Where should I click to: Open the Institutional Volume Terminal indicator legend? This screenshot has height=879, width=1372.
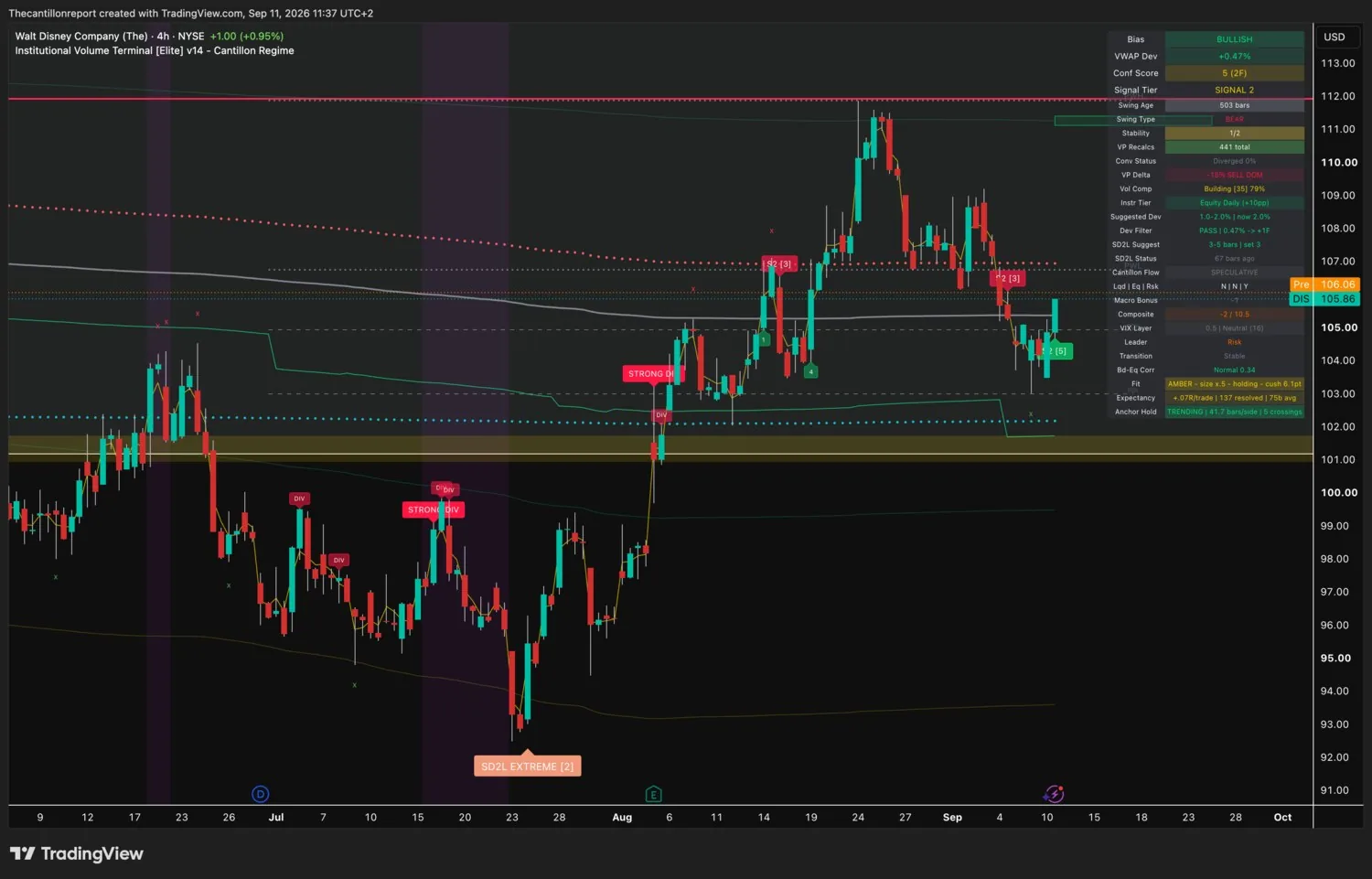(155, 51)
